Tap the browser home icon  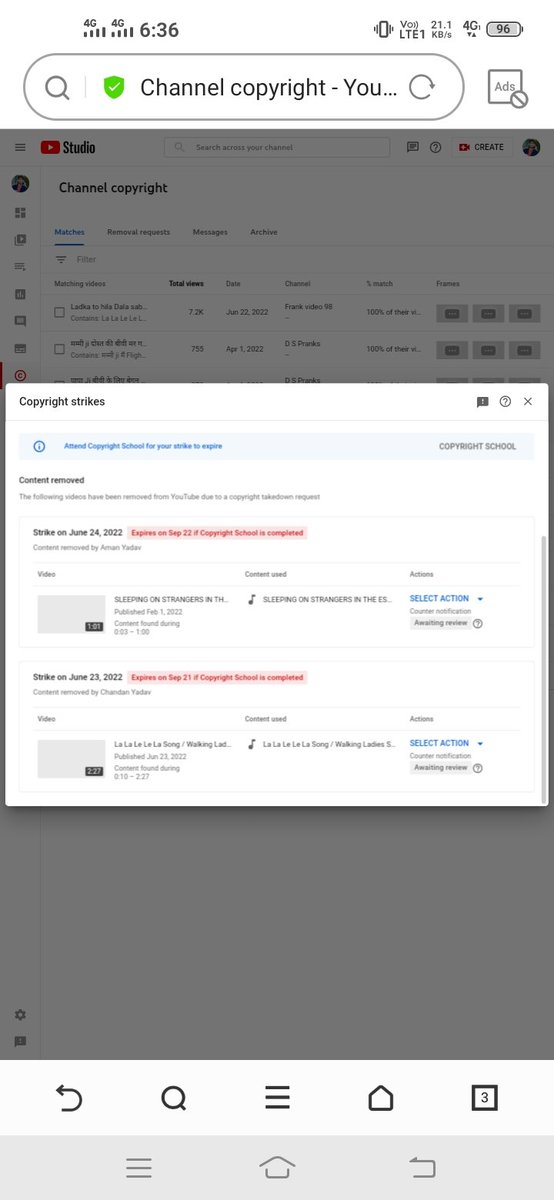(x=381, y=1098)
